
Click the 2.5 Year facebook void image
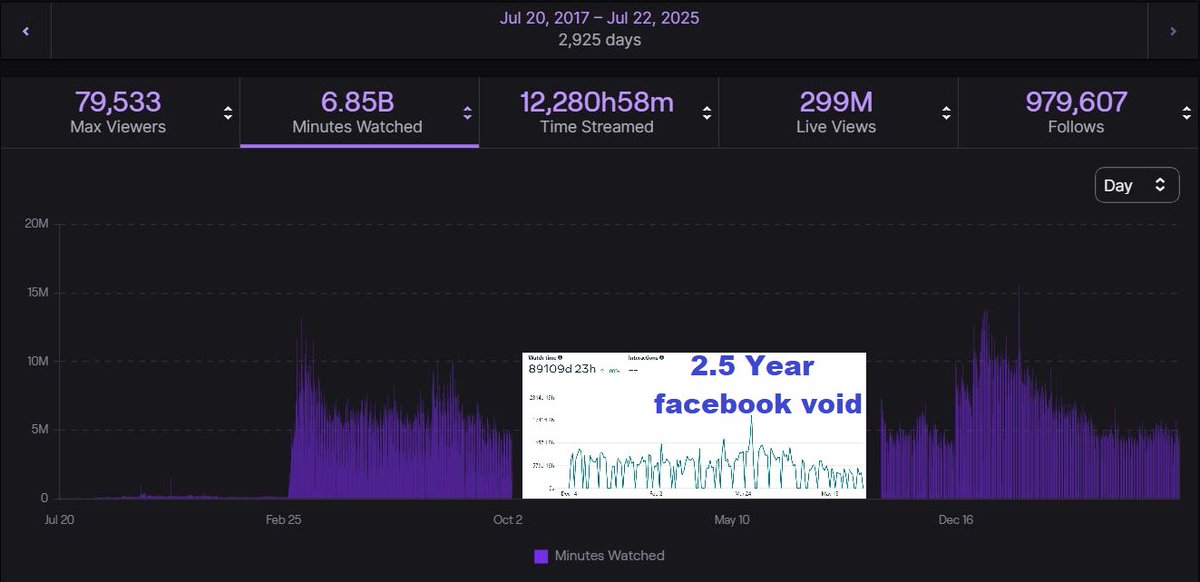tap(694, 424)
